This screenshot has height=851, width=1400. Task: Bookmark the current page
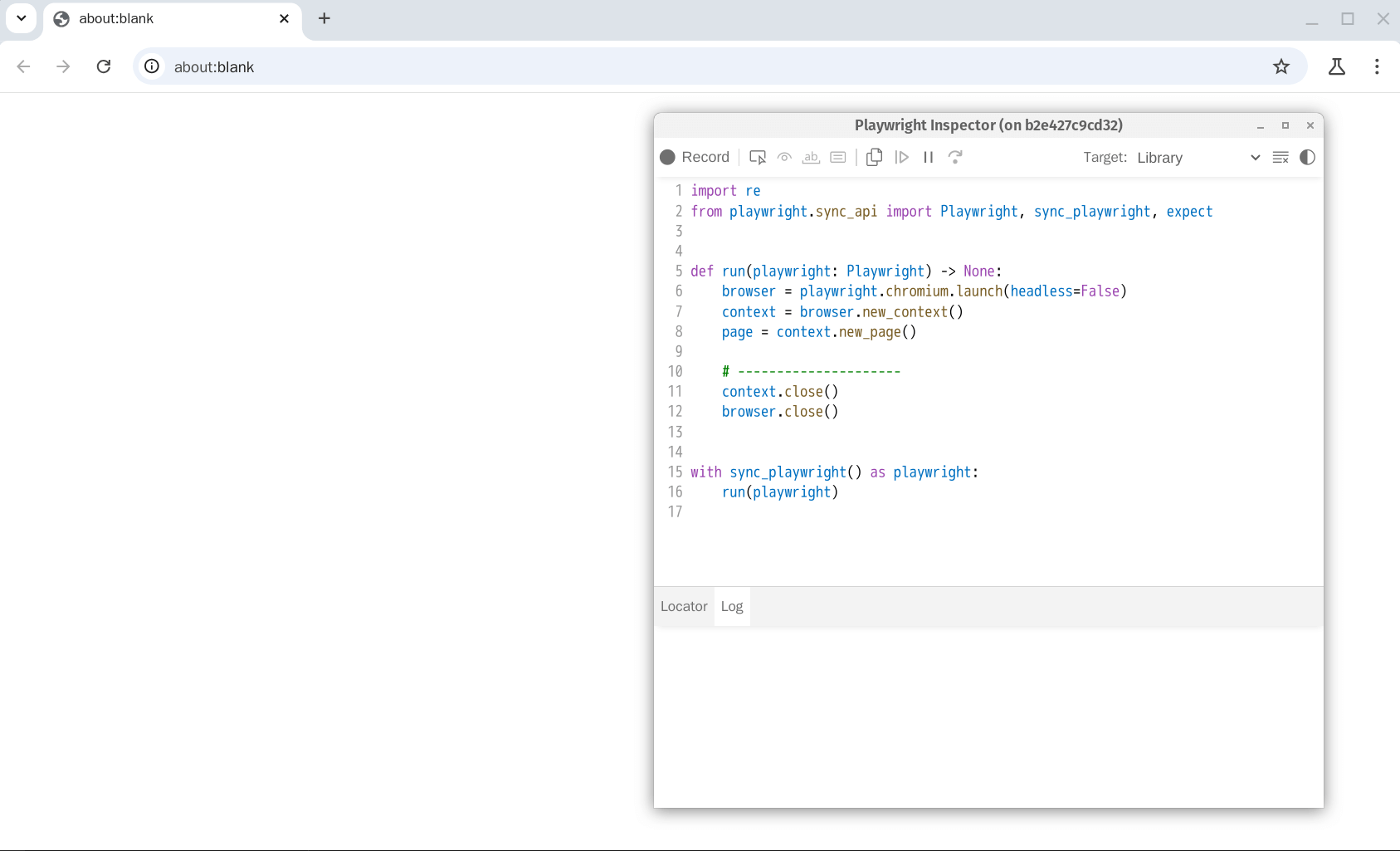click(x=1281, y=66)
